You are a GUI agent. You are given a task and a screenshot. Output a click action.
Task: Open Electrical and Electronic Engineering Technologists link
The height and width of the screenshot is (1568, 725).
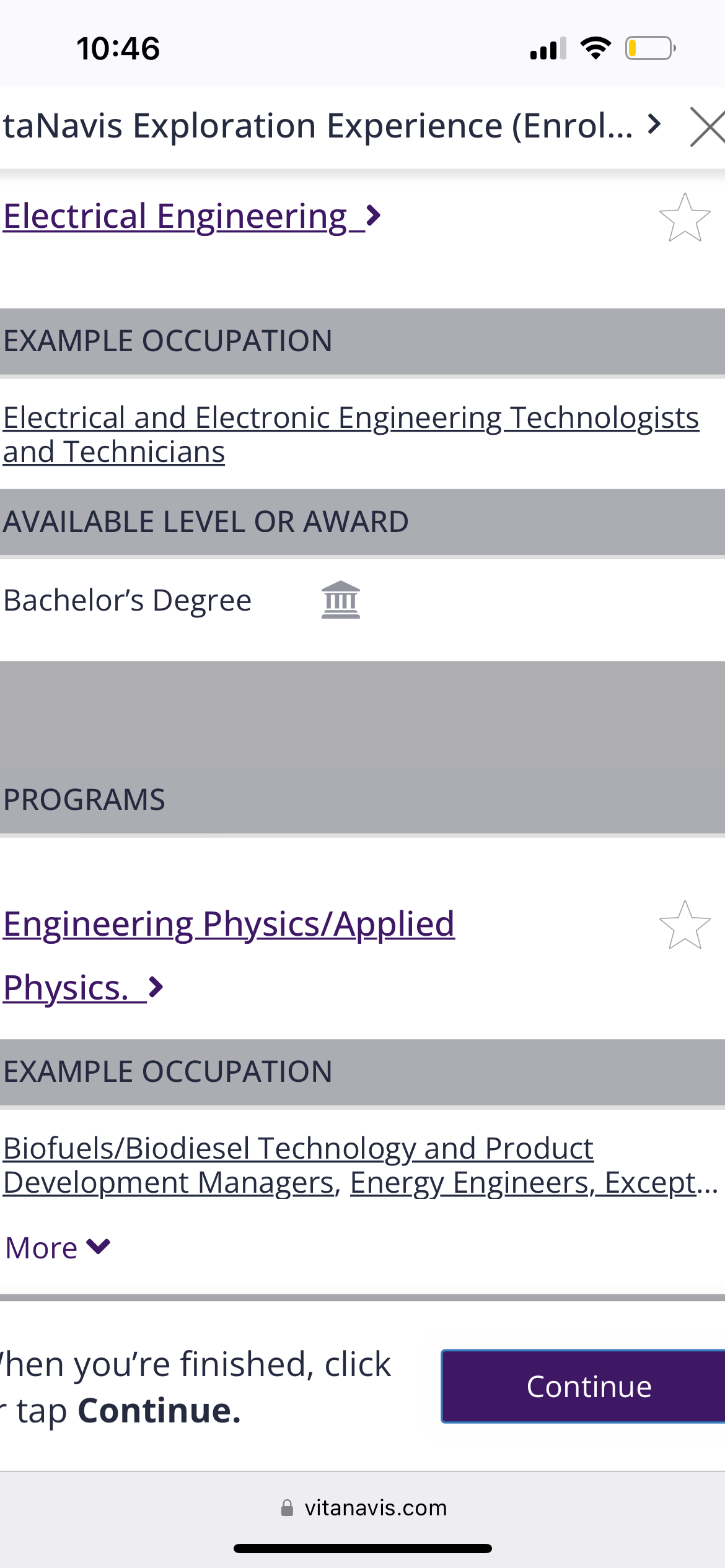click(x=351, y=434)
